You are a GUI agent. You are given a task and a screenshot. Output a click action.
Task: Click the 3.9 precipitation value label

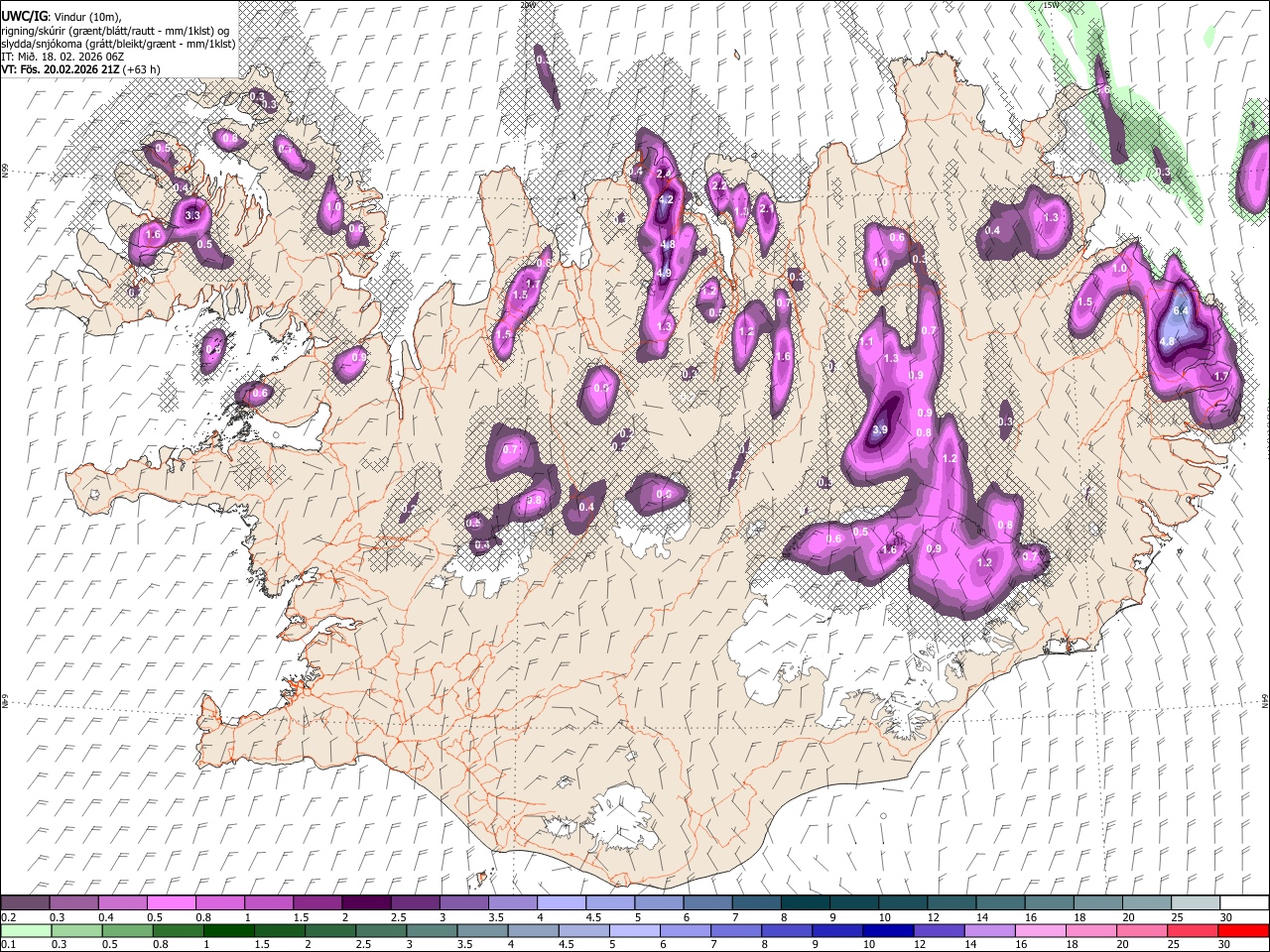(x=879, y=430)
